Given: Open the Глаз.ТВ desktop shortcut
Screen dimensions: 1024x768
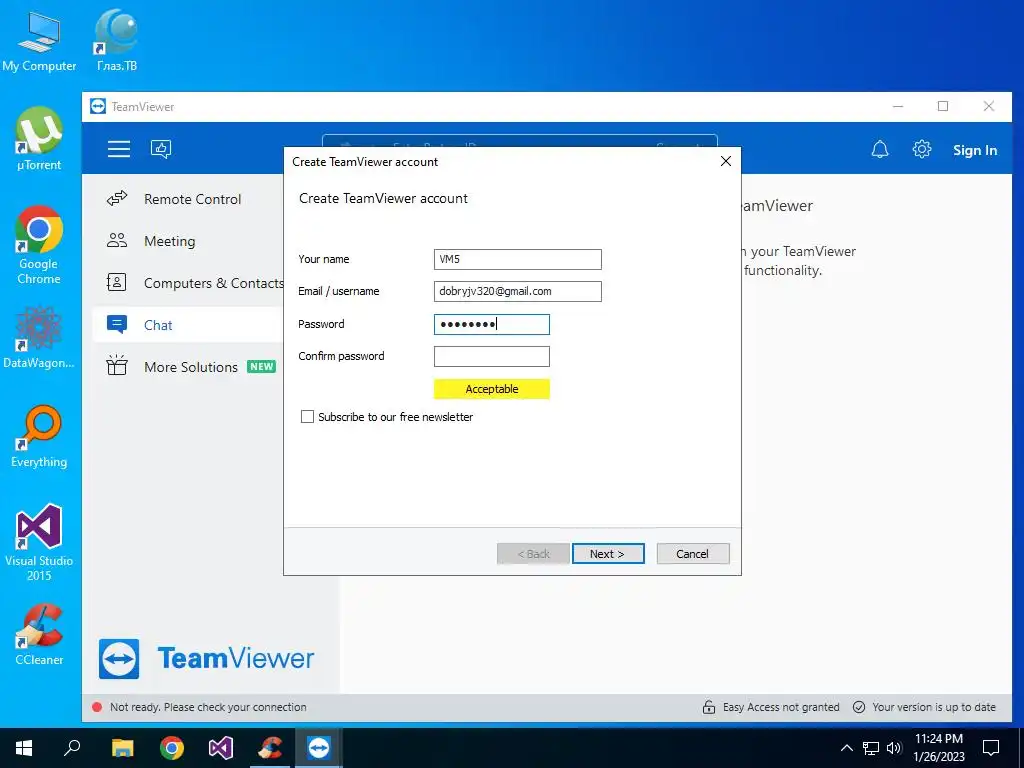Looking at the screenshot, I should (x=117, y=40).
